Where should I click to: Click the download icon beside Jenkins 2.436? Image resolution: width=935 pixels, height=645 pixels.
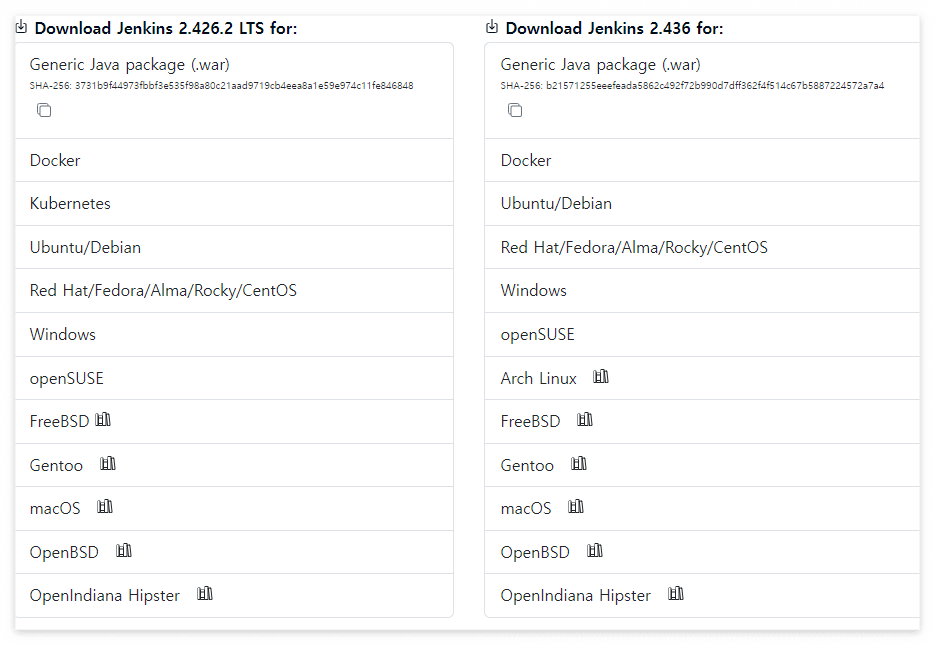point(492,27)
